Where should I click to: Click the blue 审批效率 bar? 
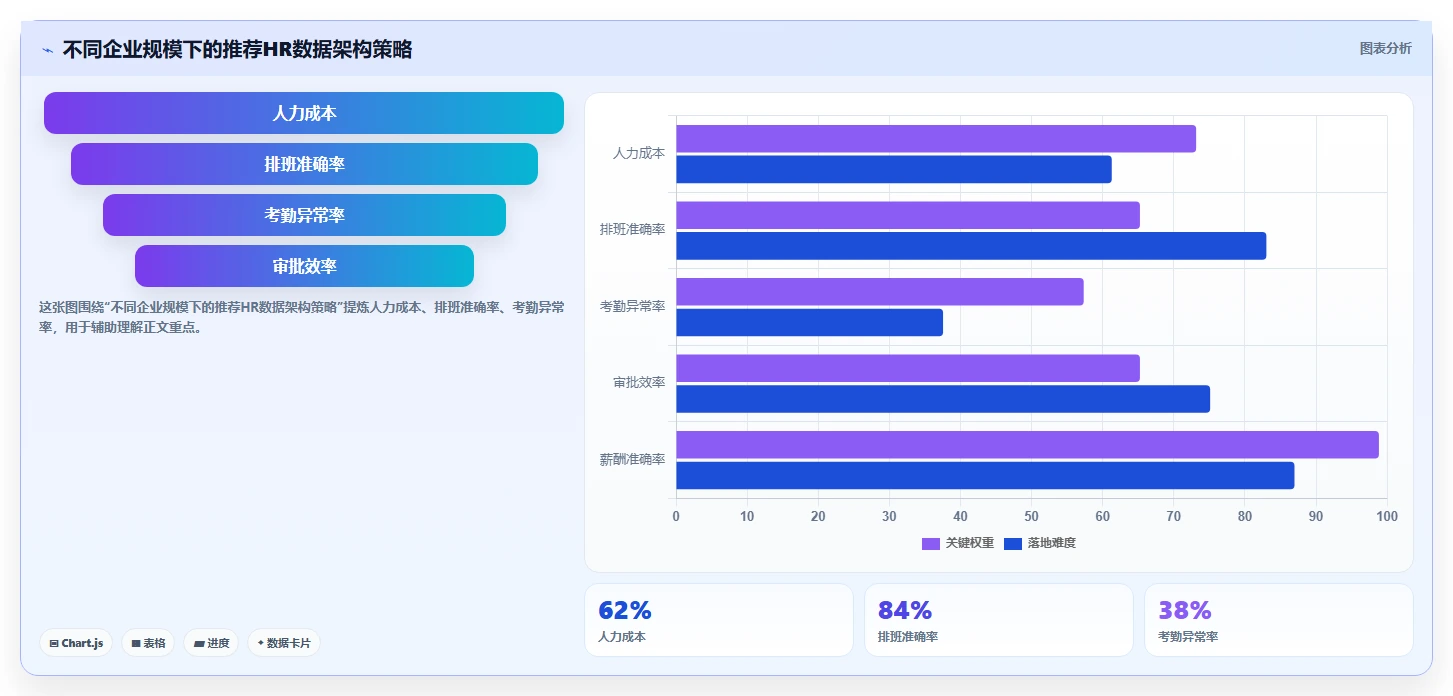pos(943,399)
